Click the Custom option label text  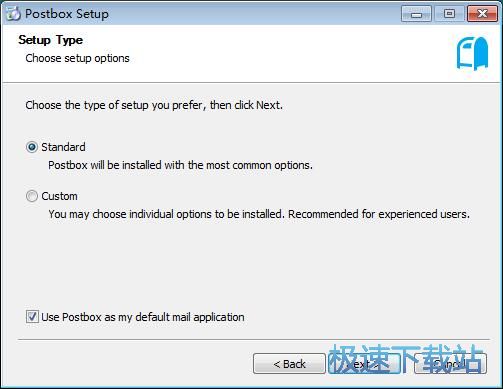coord(59,196)
